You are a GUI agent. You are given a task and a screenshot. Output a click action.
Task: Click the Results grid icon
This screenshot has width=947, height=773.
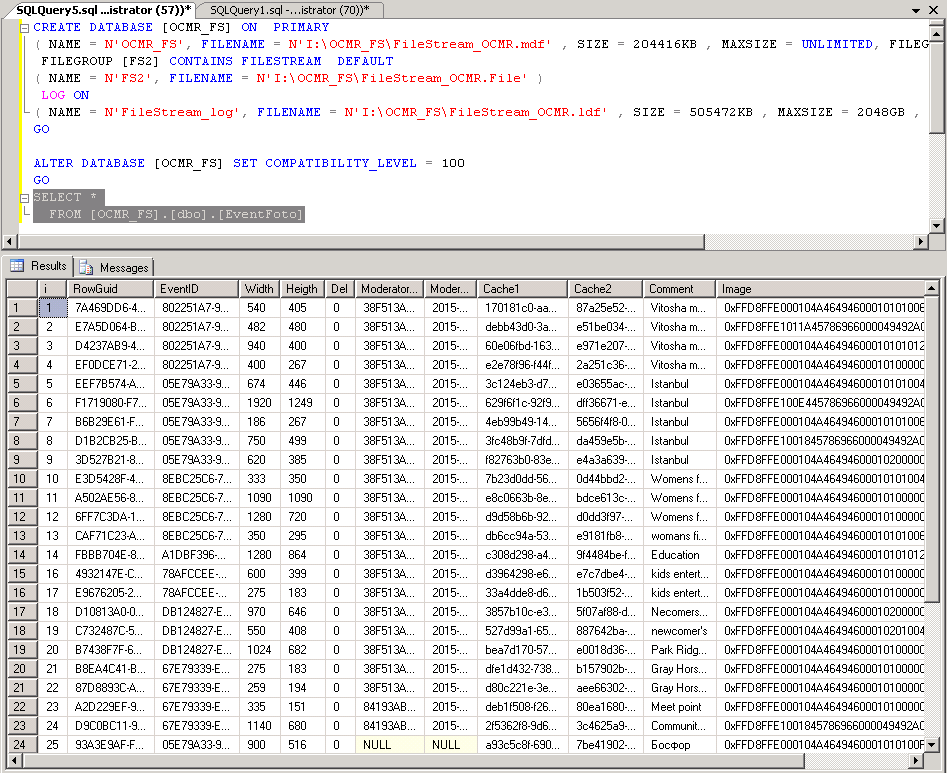pyautogui.click(x=17, y=266)
